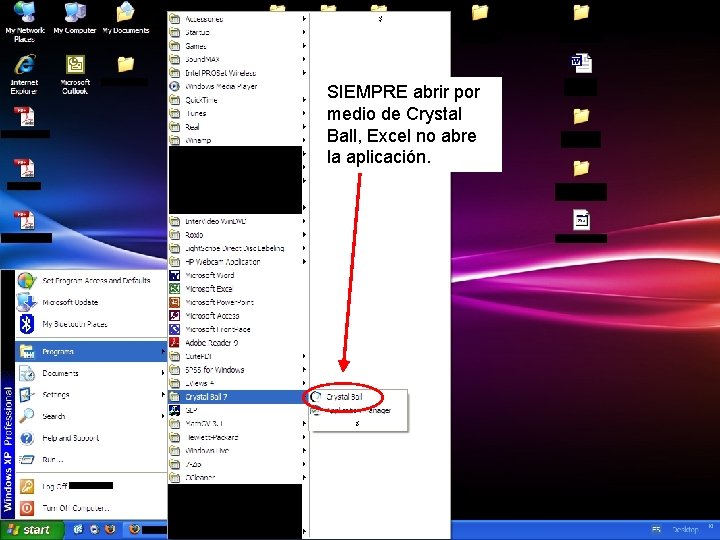Image resolution: width=720 pixels, height=540 pixels.
Task: Open LightScribe Direct Disc Labeling folder
Action: point(238,248)
